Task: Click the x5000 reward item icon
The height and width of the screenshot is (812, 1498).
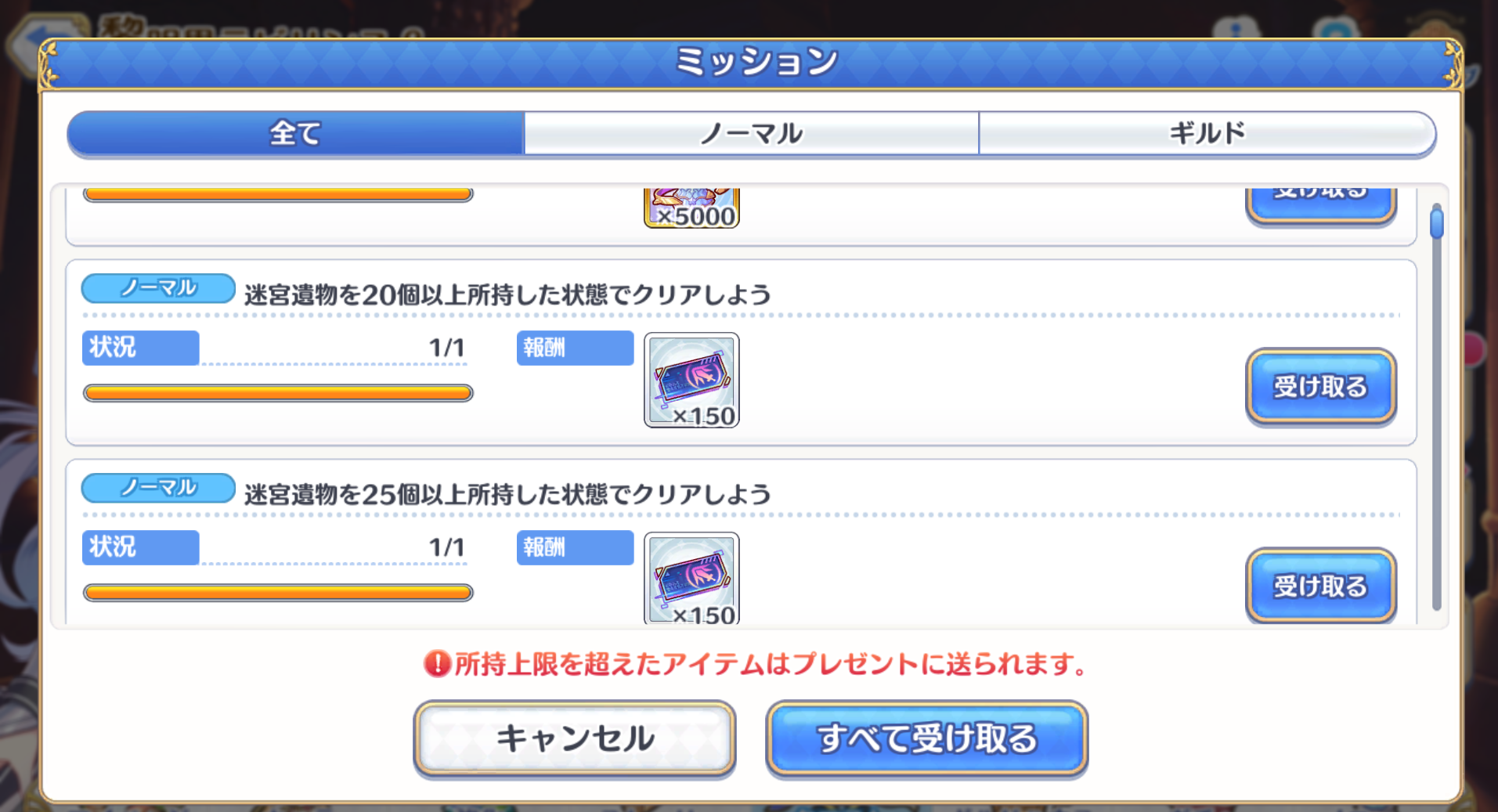Action: [x=691, y=208]
